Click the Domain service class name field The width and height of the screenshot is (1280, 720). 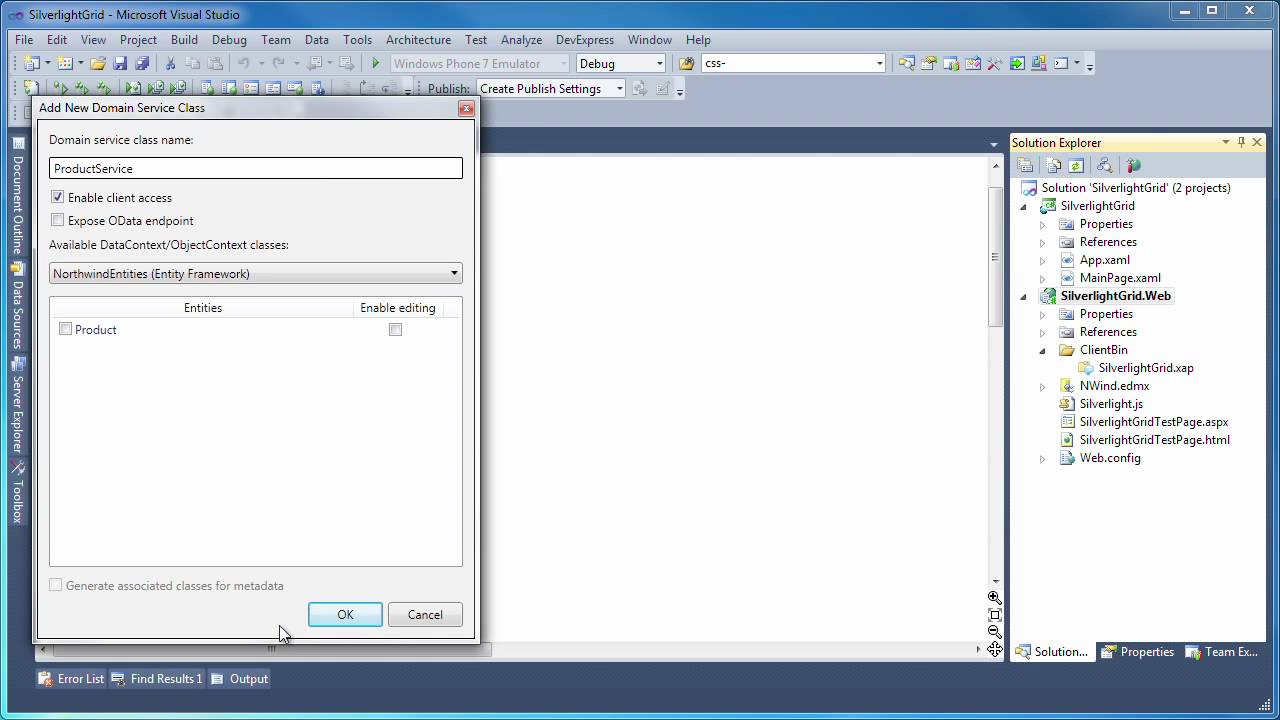(x=256, y=168)
